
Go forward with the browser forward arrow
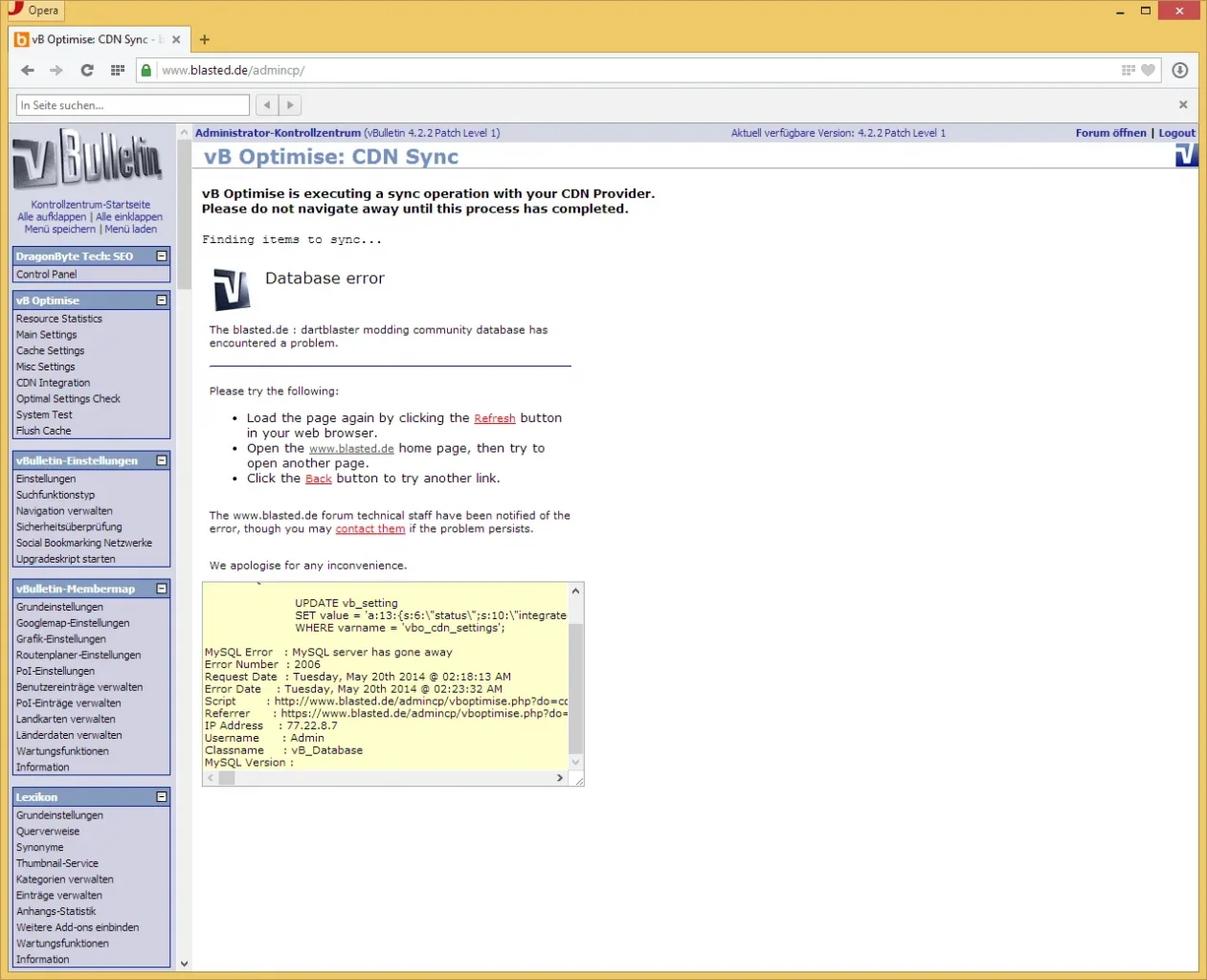click(56, 70)
